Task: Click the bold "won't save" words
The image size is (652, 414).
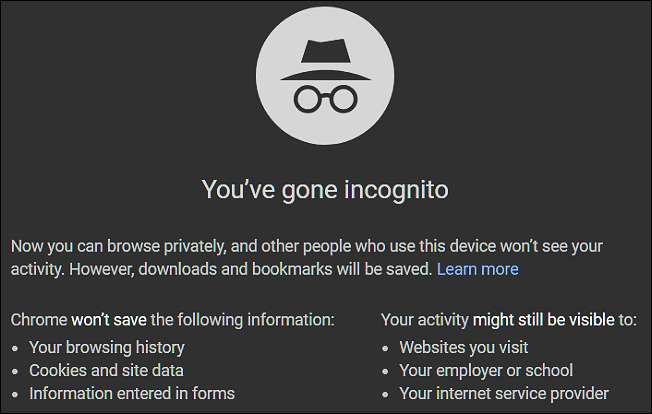Action: click(109, 321)
